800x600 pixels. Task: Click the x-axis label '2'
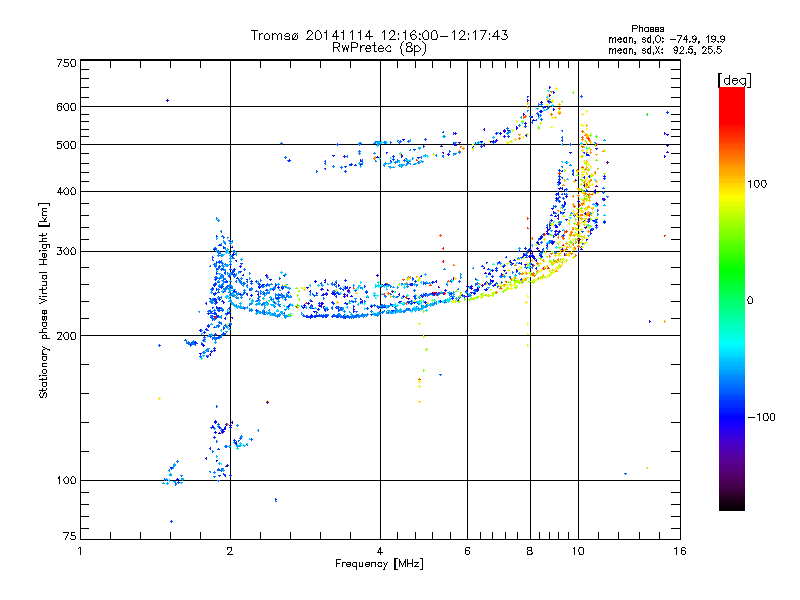230,551
